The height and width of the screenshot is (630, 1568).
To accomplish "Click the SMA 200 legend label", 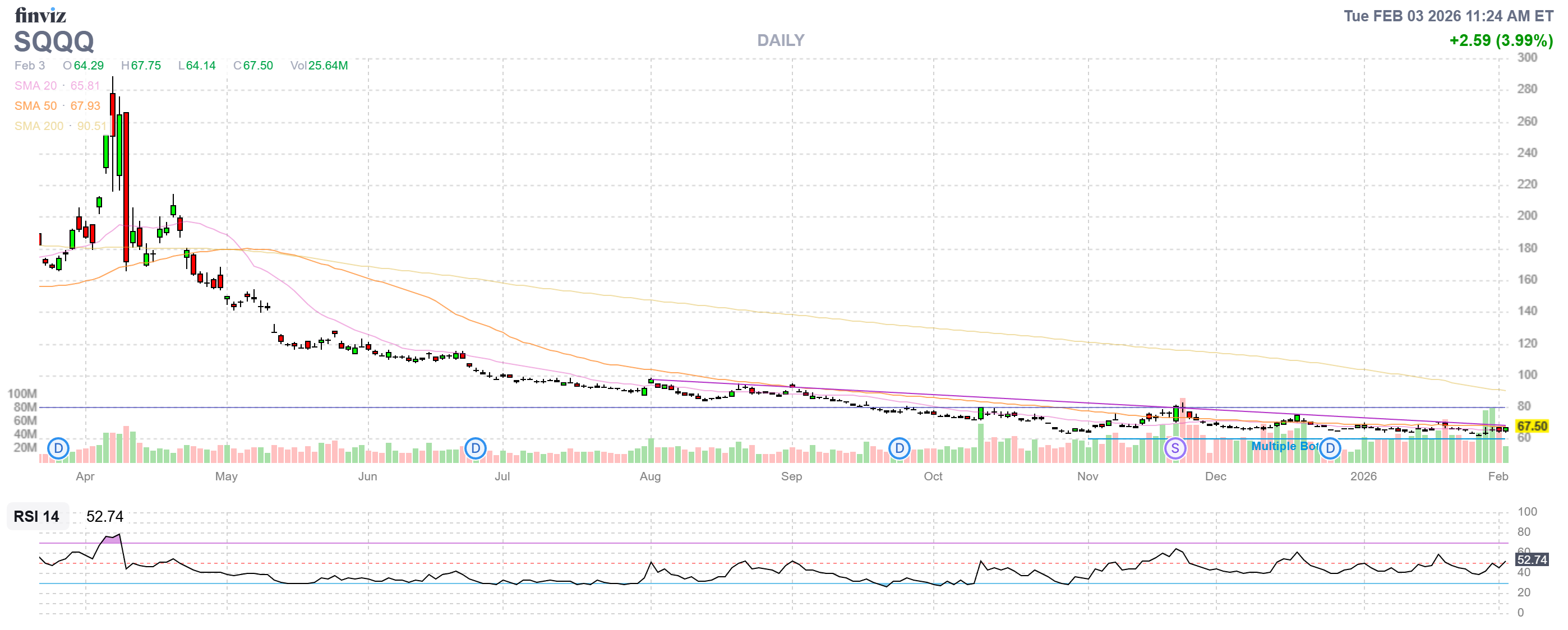I will 39,126.
